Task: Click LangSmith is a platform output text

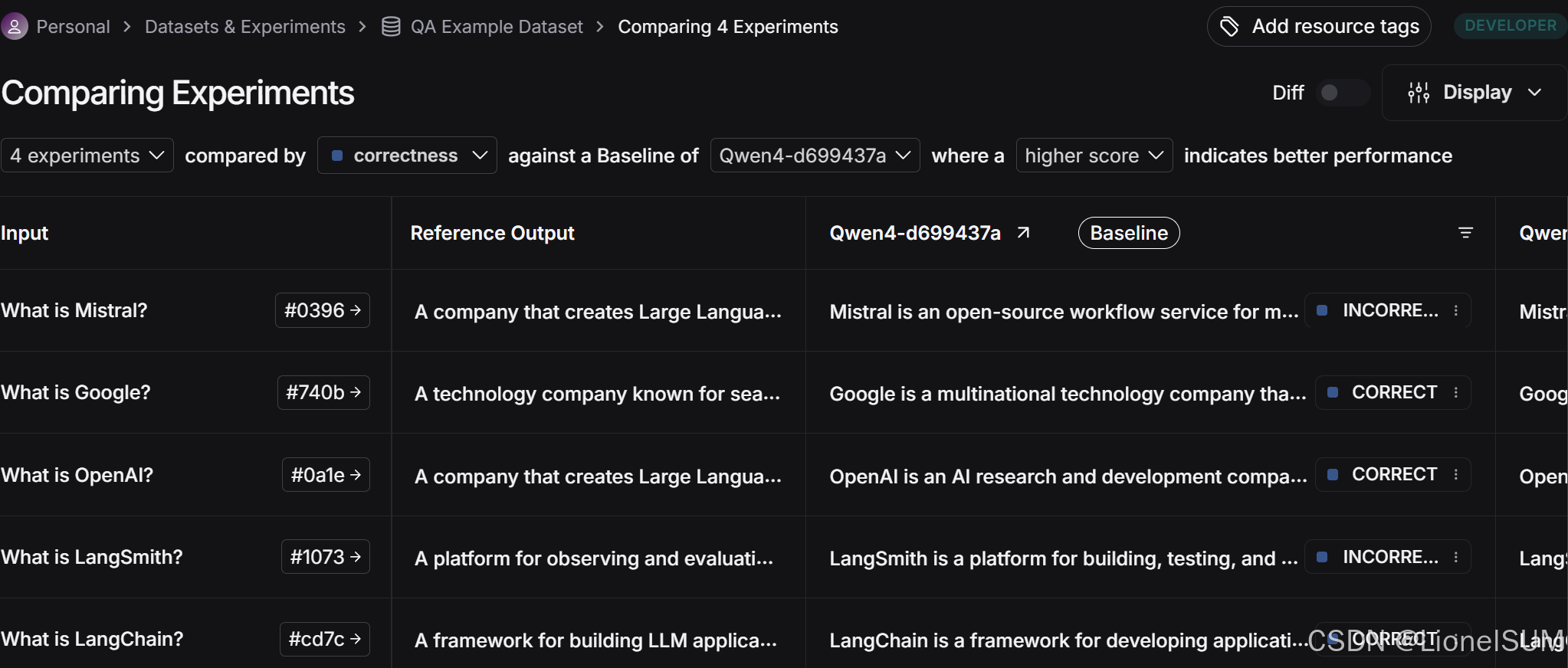Action: pyautogui.click(x=1064, y=558)
